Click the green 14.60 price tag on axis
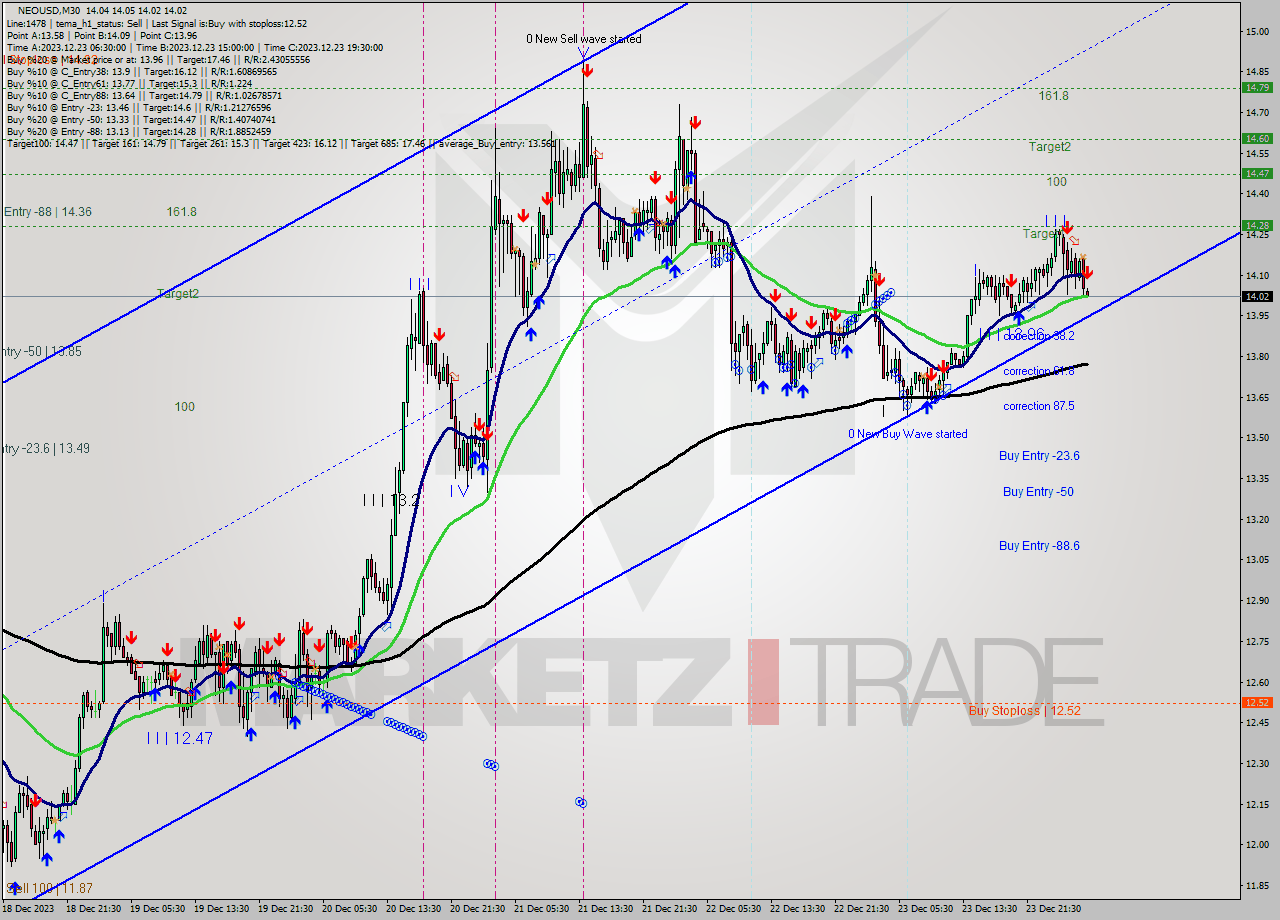The width and height of the screenshot is (1280, 920). click(x=1257, y=139)
